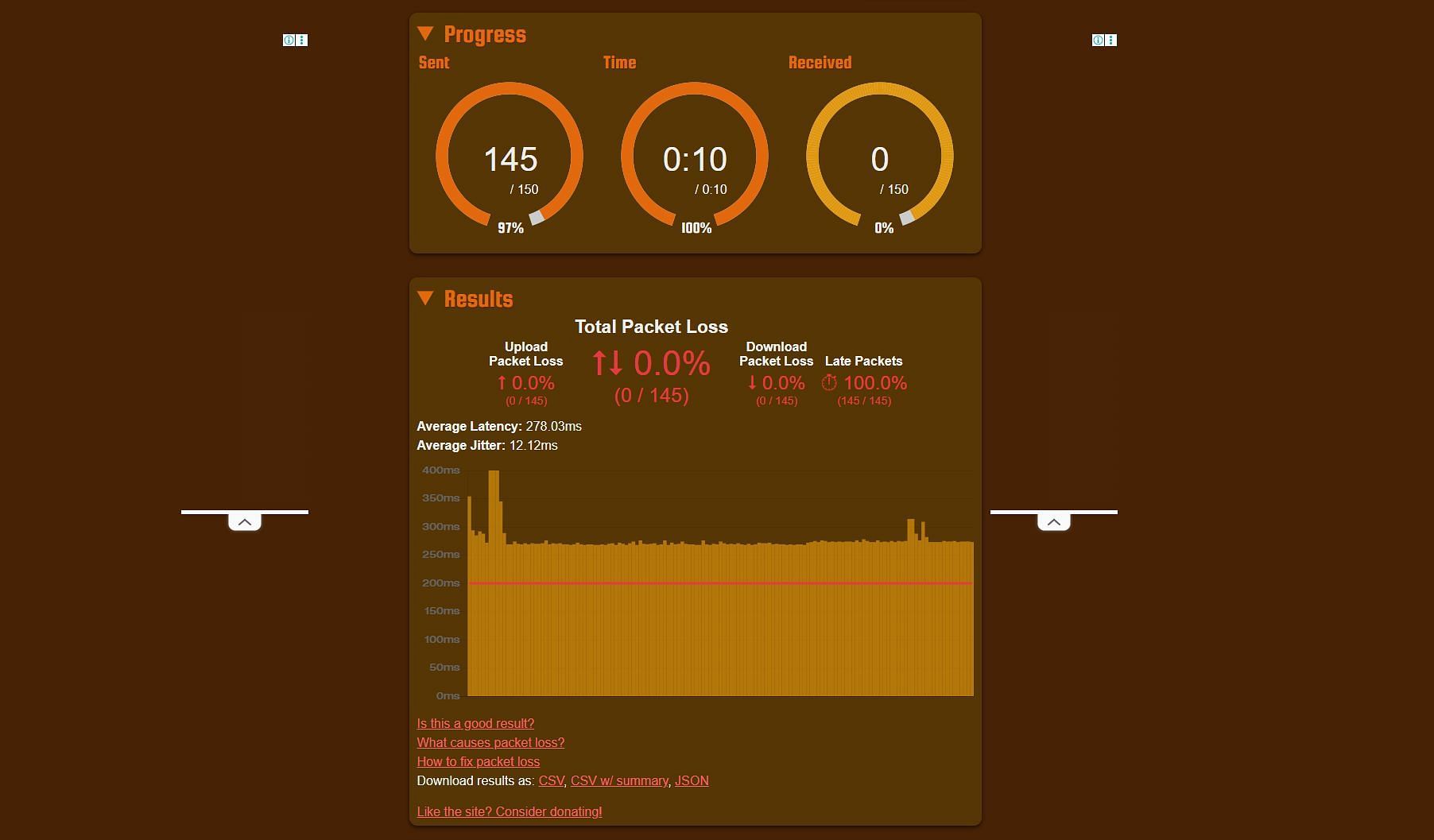Click the Average Jitter 12.12ms text
Screen dimensions: 1434x840
click(487, 445)
